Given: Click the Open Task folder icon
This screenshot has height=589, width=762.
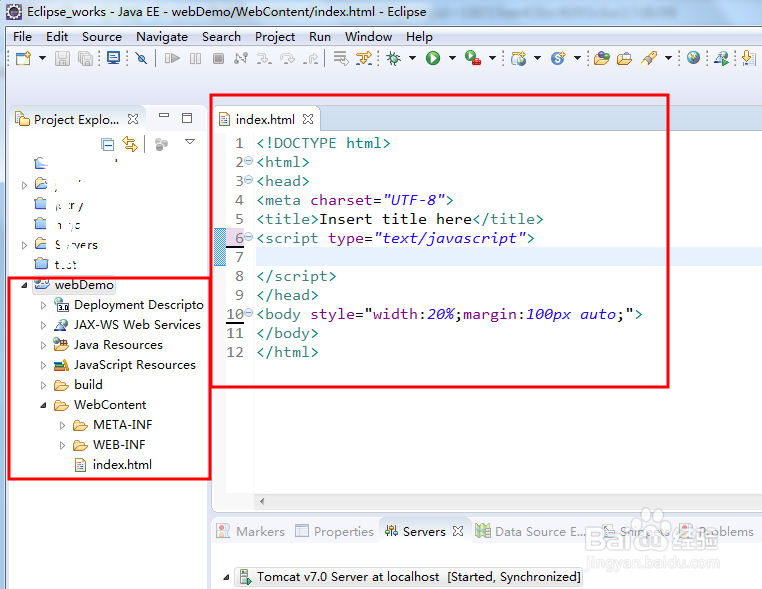Looking at the screenshot, I should [x=624, y=59].
